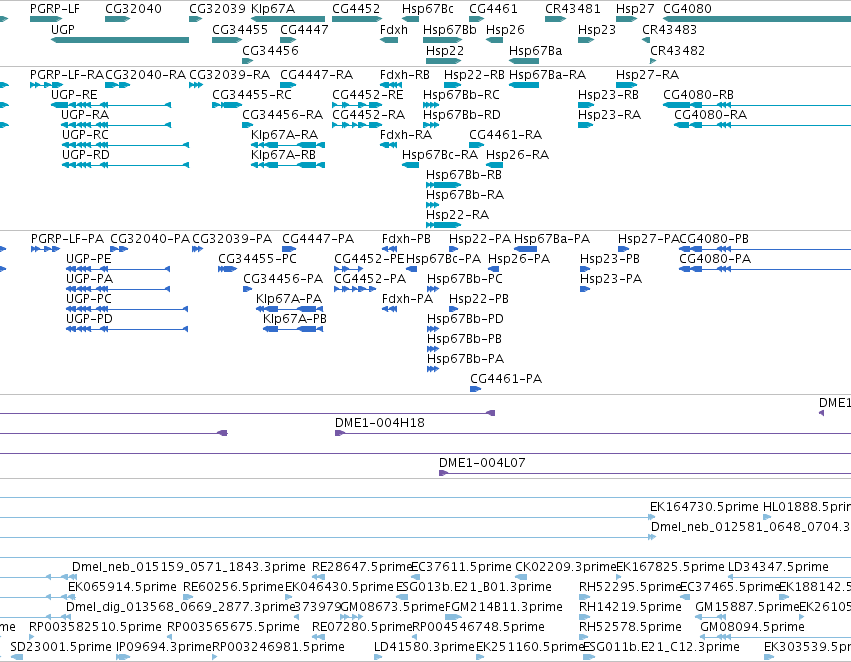Click the RH52295.5prime EST label
Screen dimensions: 851x662
[630, 587]
